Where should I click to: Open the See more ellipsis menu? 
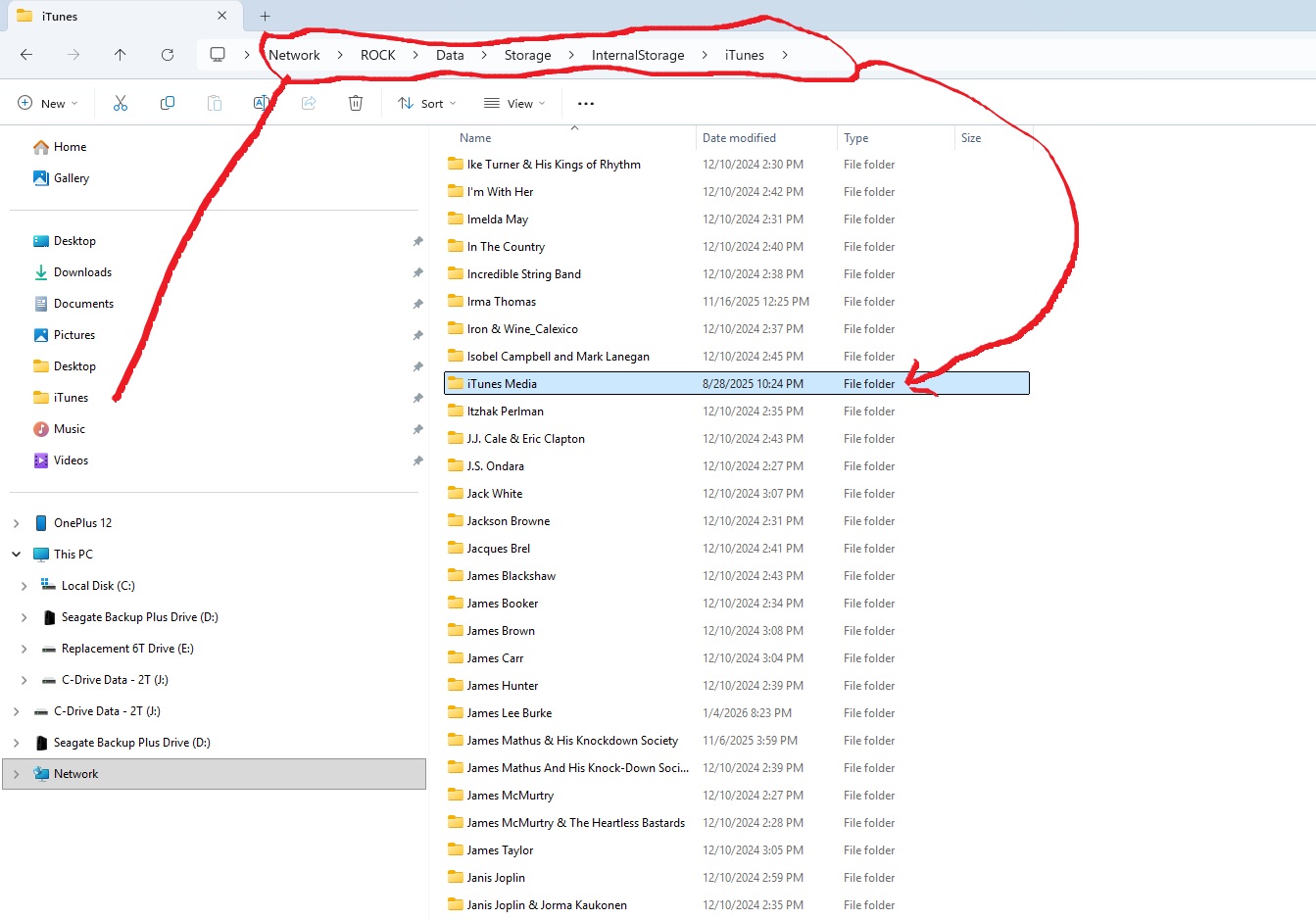pos(586,103)
